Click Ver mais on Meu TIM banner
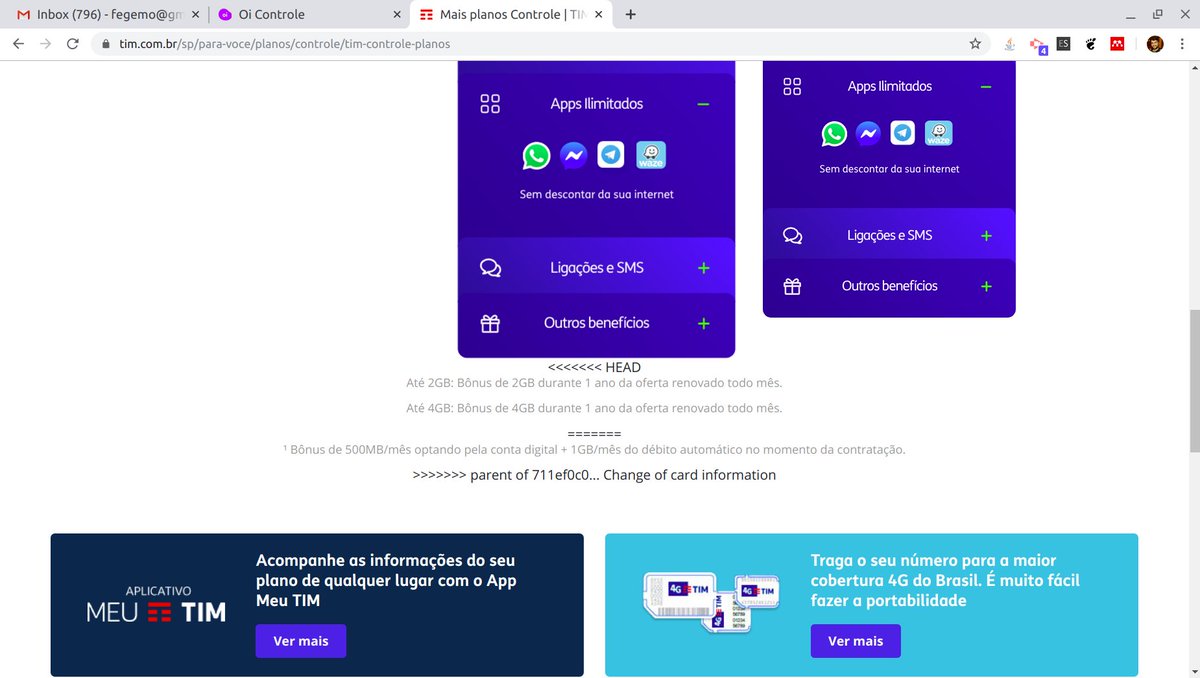The width and height of the screenshot is (1200, 678). (x=300, y=641)
